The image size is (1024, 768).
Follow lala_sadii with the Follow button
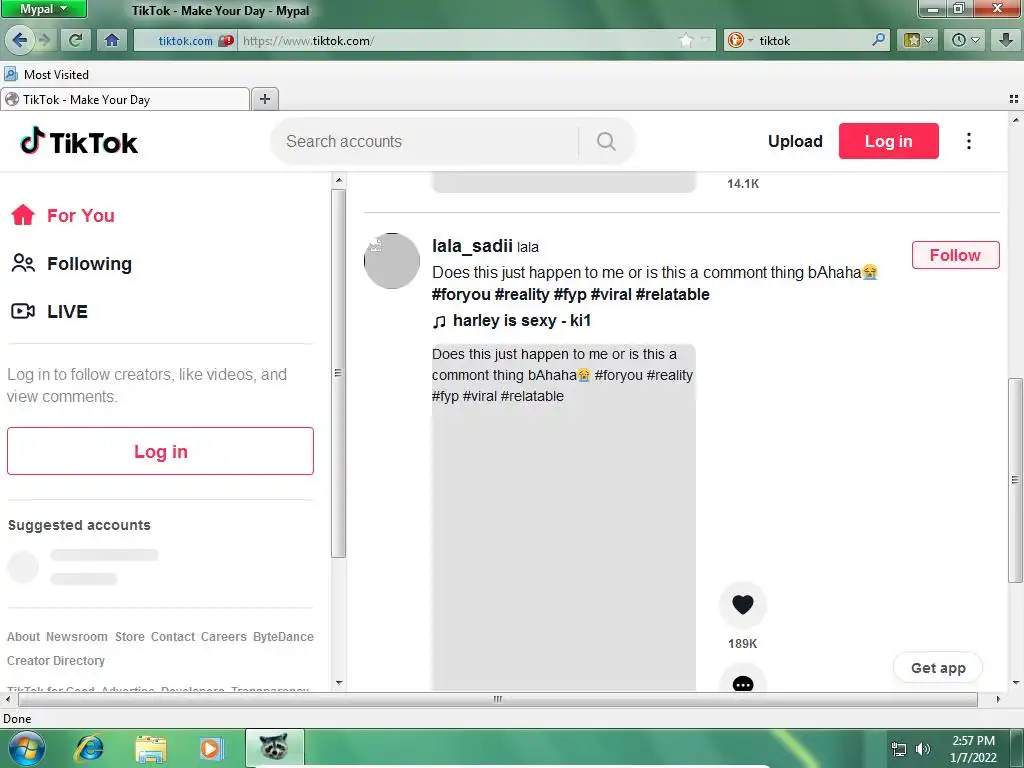955,255
